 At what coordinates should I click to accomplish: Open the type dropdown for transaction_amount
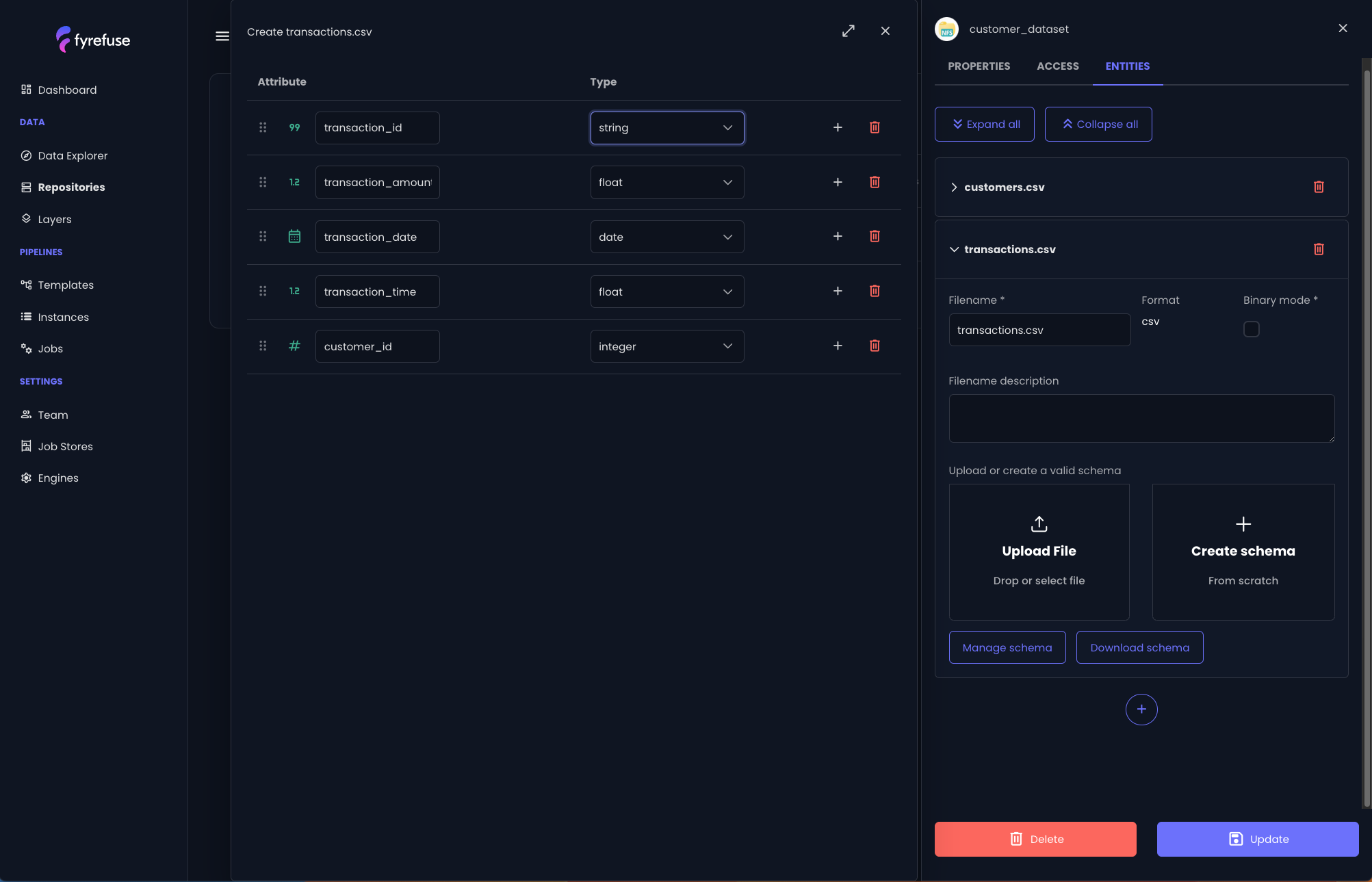click(x=667, y=183)
